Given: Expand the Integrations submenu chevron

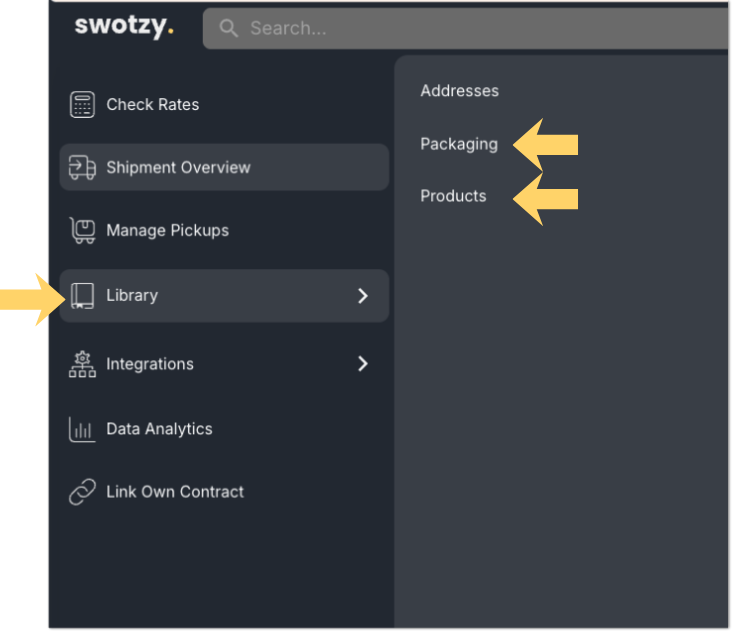Looking at the screenshot, I should (x=363, y=364).
